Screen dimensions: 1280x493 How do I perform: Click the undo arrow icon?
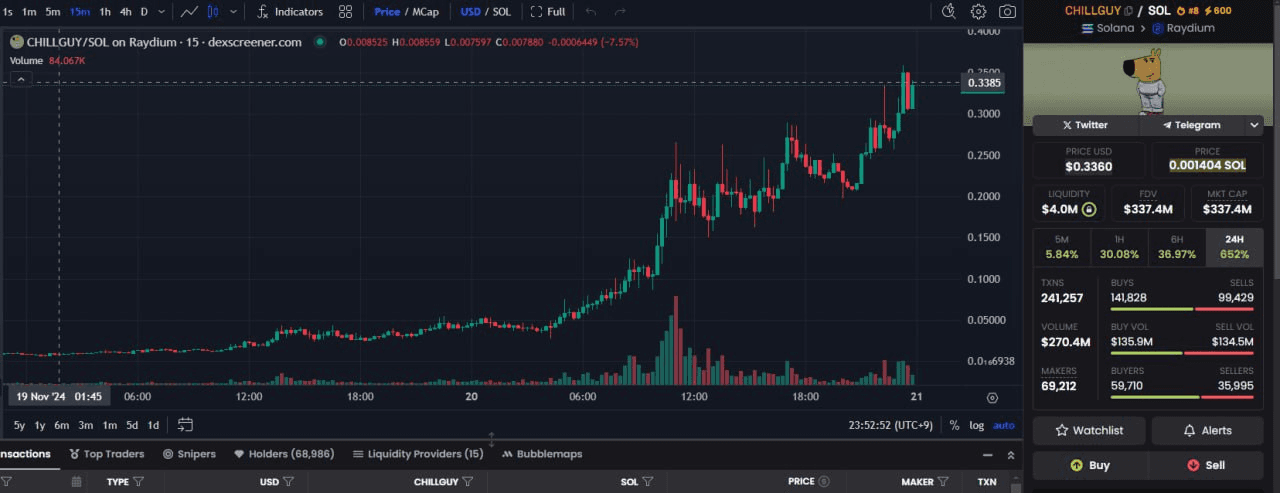coord(591,12)
